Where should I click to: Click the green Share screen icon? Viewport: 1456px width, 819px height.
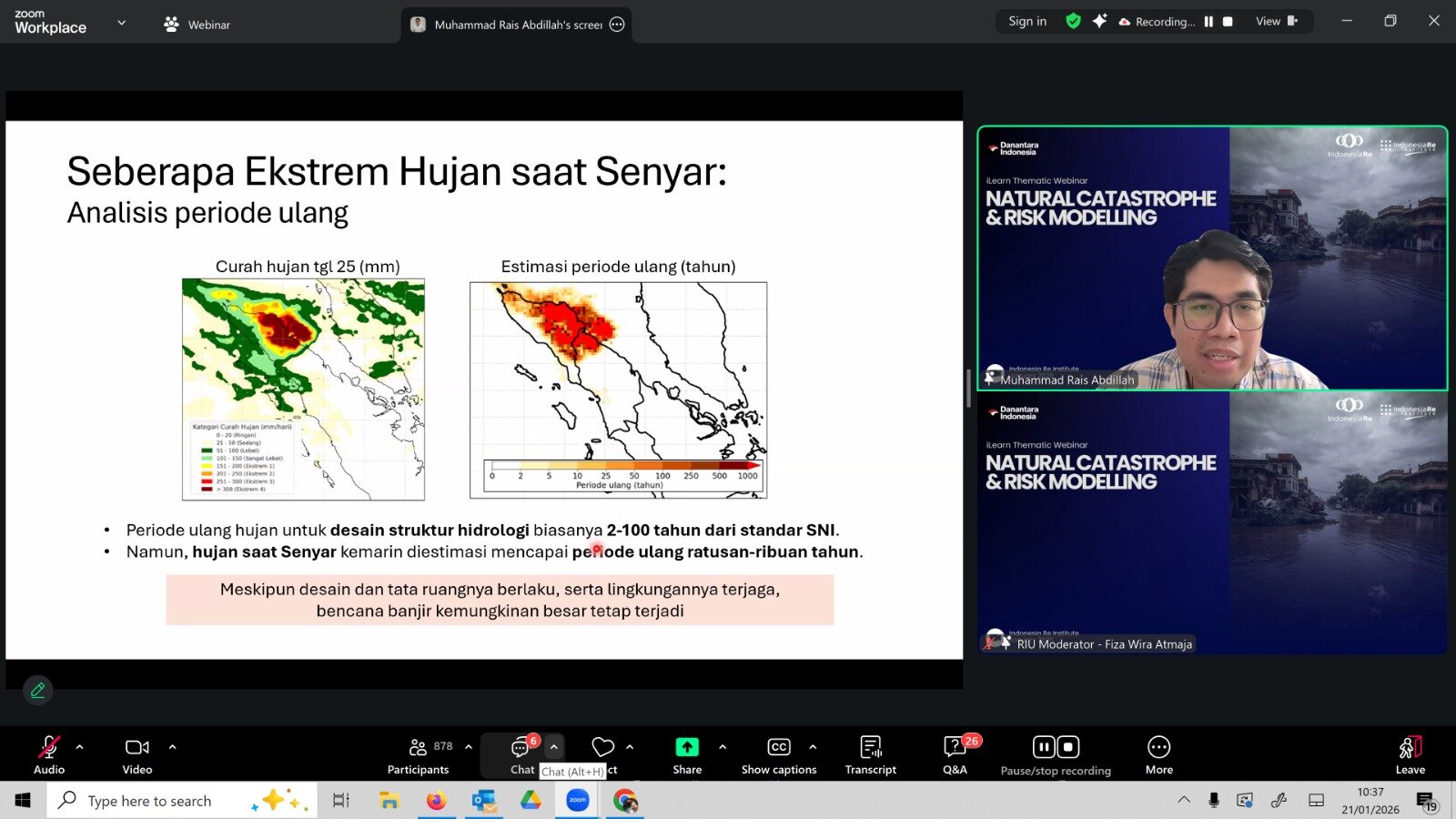687,748
